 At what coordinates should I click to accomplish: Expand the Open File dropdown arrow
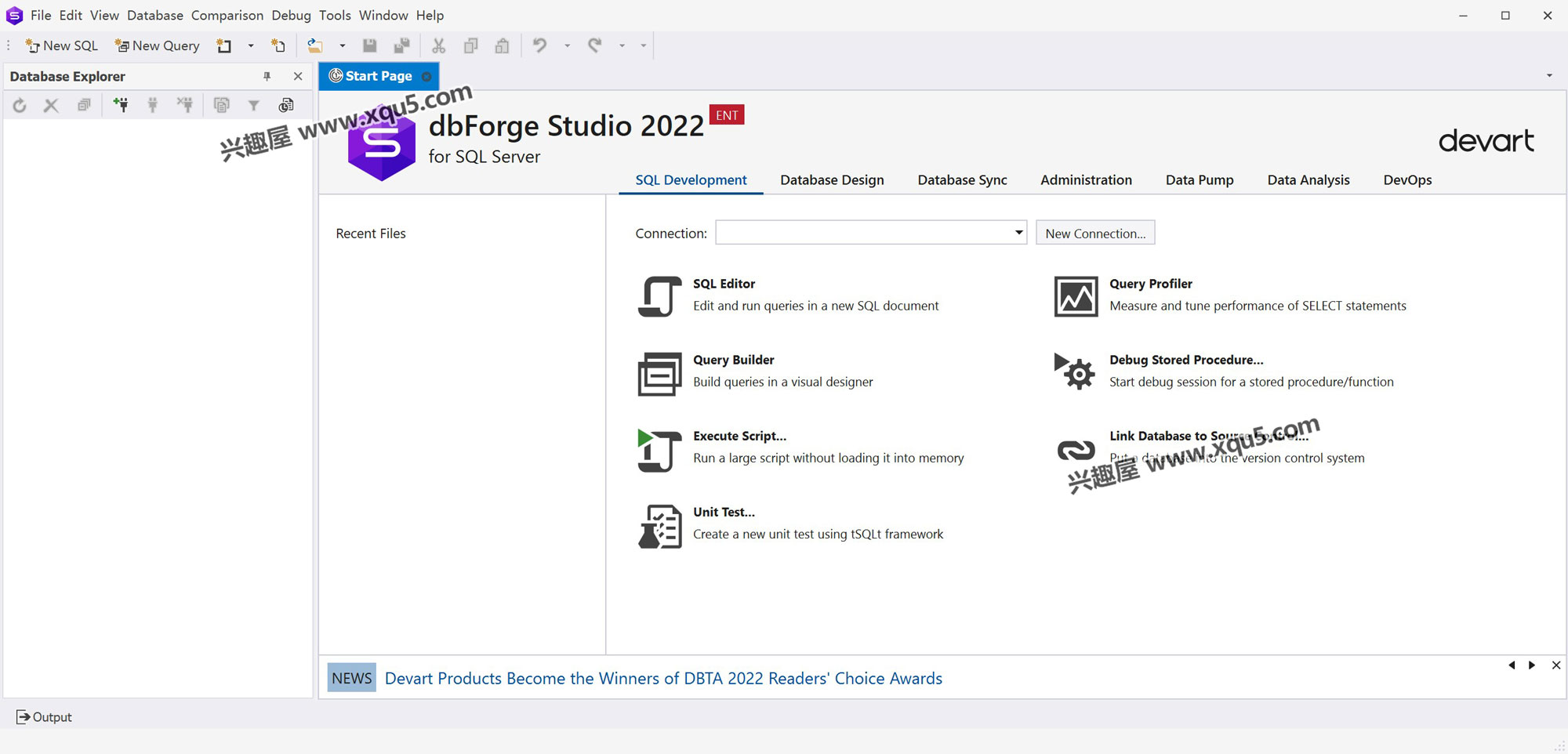coord(342,45)
